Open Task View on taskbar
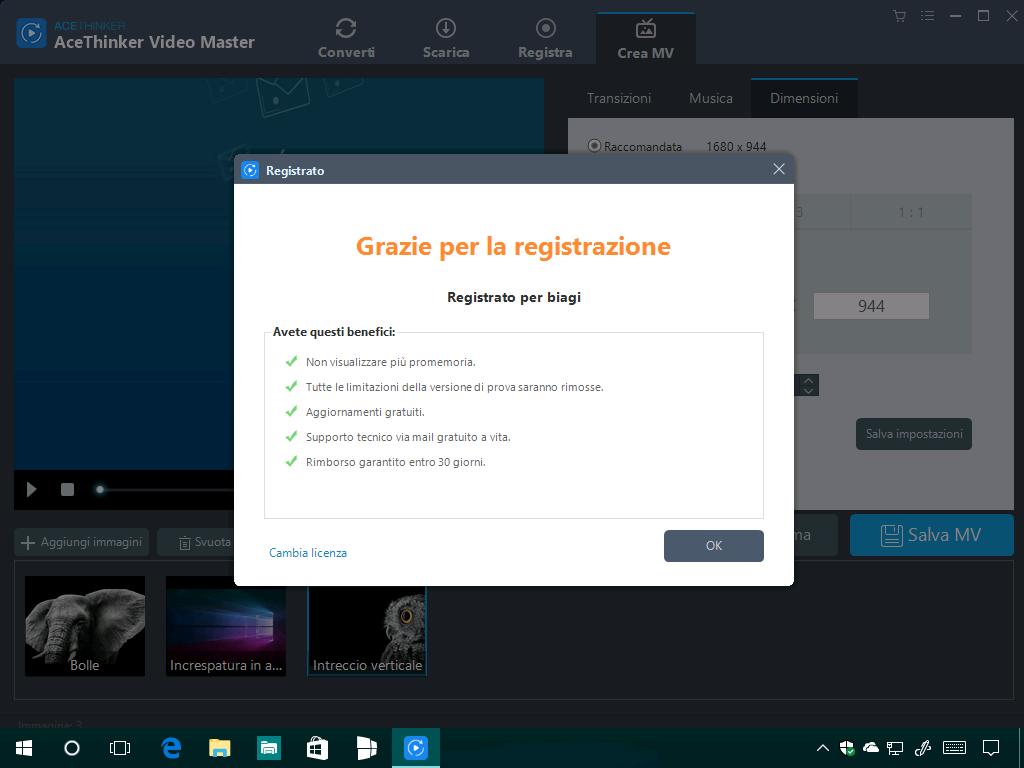 (x=120, y=748)
